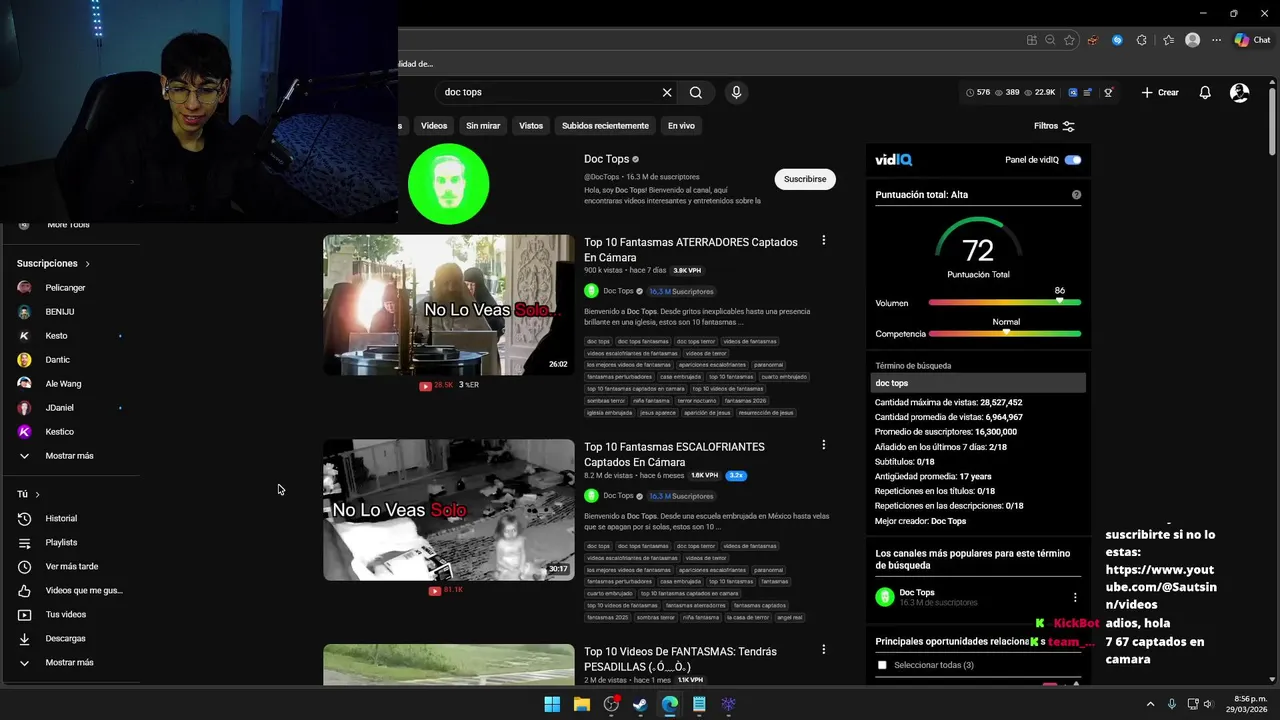Open the Filtros filter options
The width and height of the screenshot is (1280, 720).
[1054, 126]
